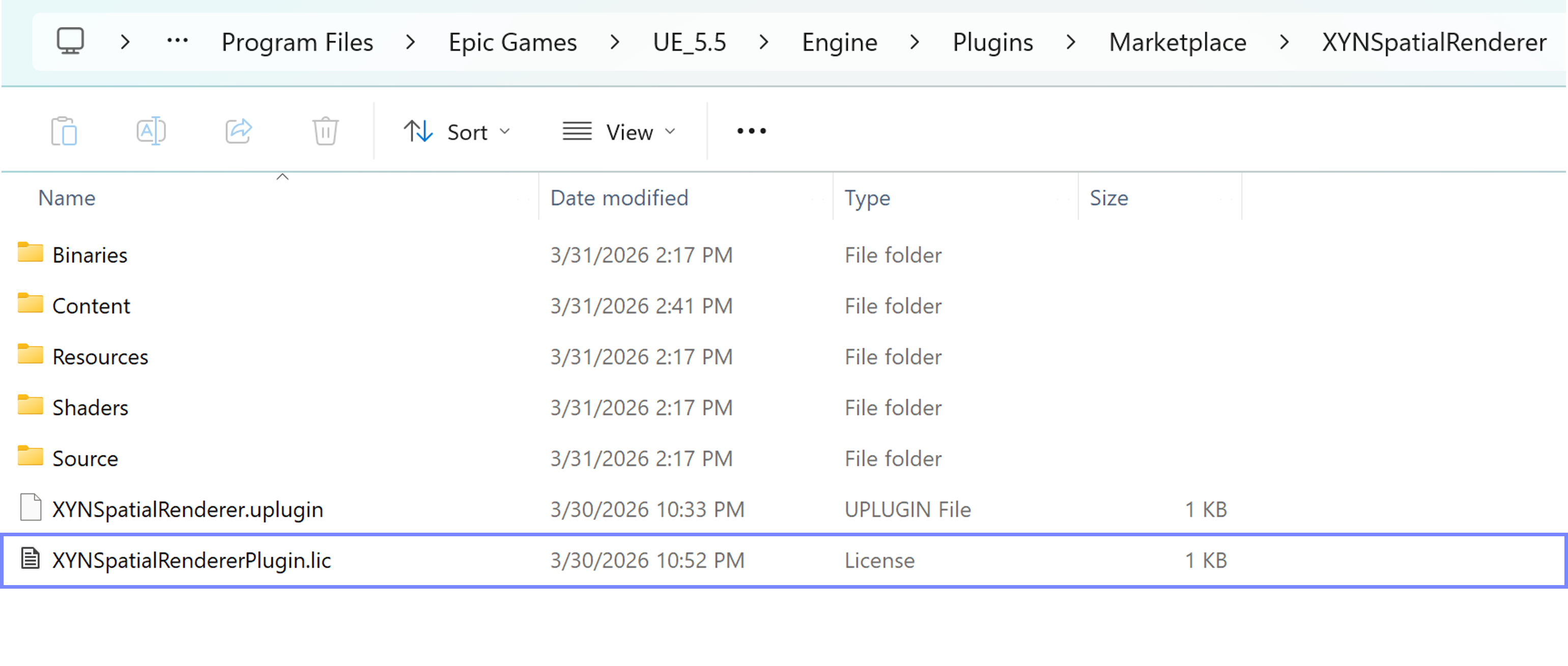Viewport: 1568px width, 666px height.
Task: Sort files by the Type column
Action: pyautogui.click(x=867, y=198)
